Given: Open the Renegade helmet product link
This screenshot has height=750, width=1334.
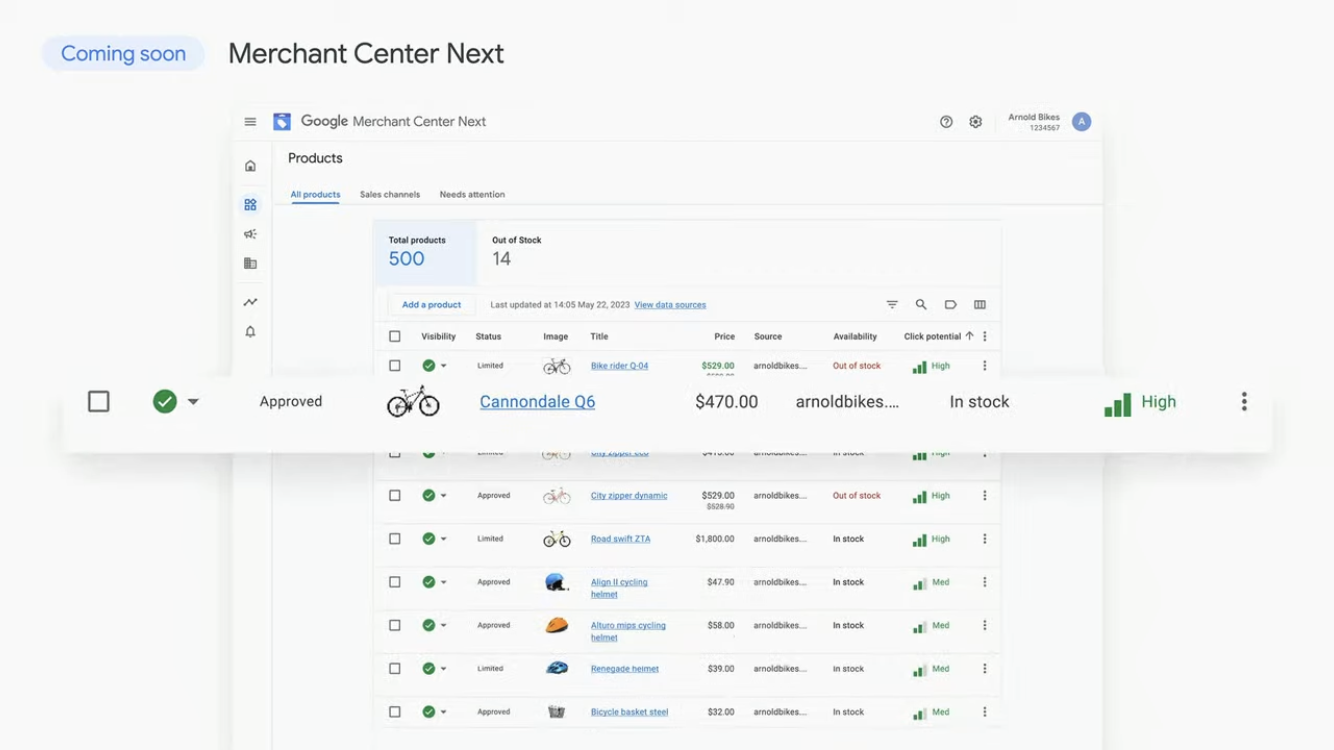Looking at the screenshot, I should (624, 669).
